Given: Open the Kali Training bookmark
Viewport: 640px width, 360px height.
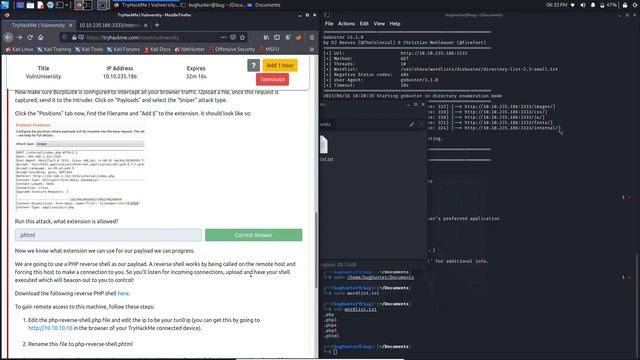Looking at the screenshot, I should click(x=54, y=49).
